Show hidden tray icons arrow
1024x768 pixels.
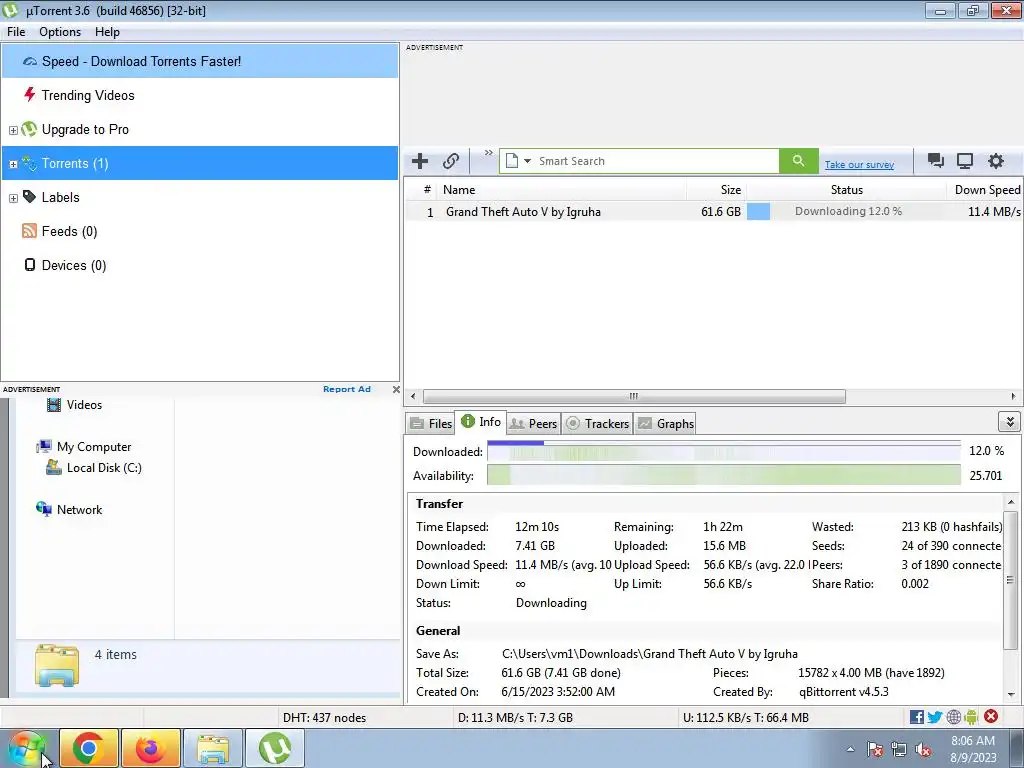click(850, 749)
